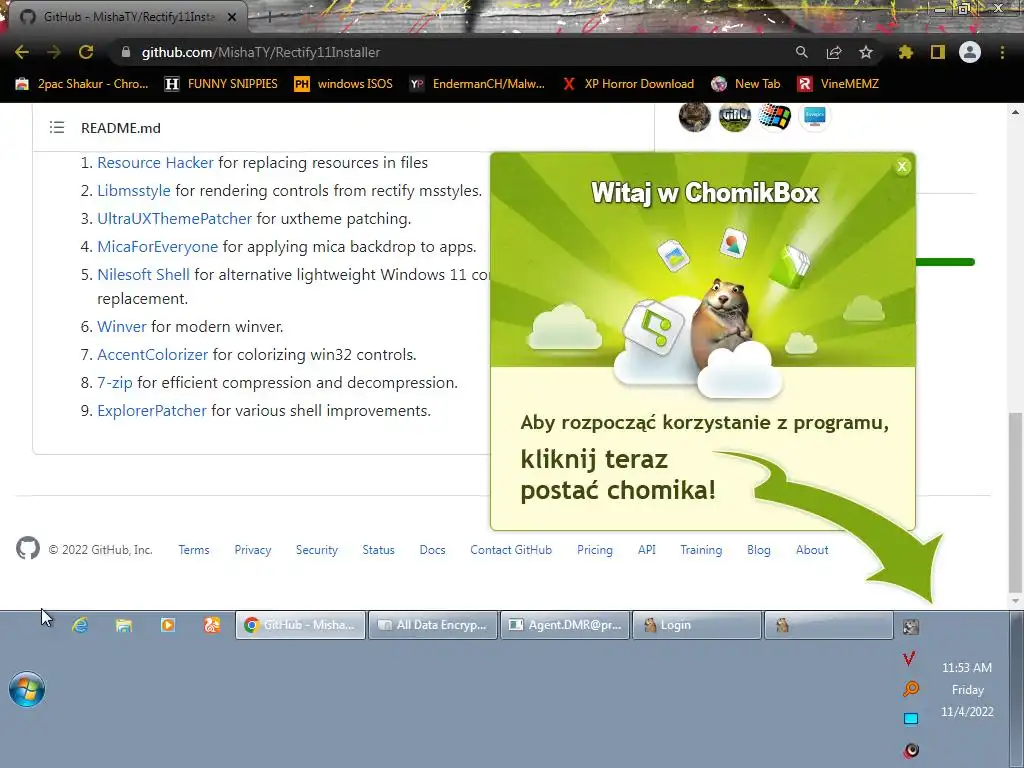Click monitor contributor avatar
Screen dimensions: 1024x768
814,116
